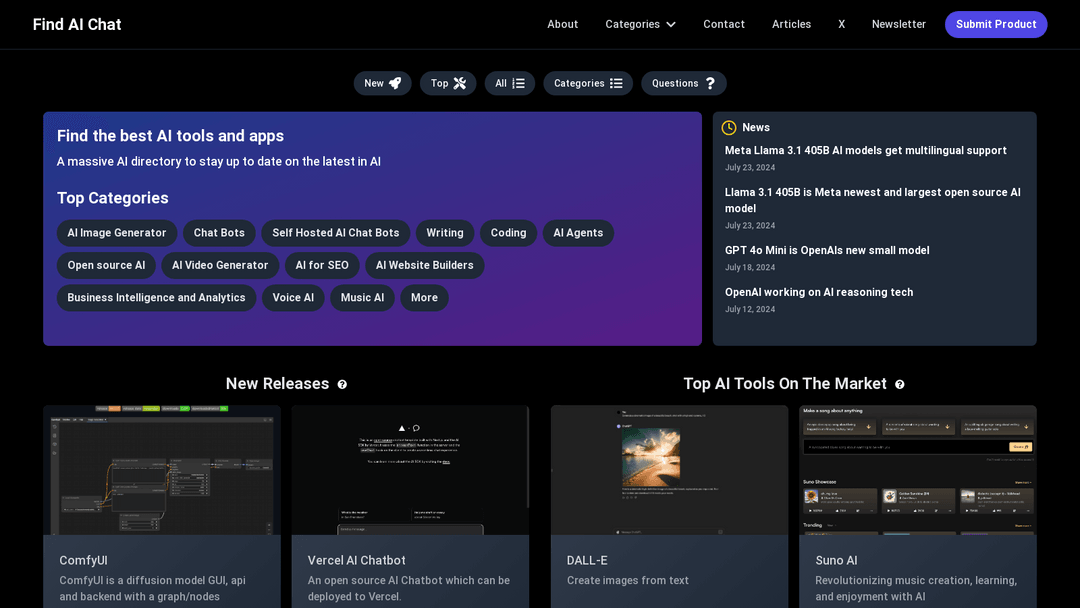Show More top categories
Screen dimensions: 1080x608
424,297
